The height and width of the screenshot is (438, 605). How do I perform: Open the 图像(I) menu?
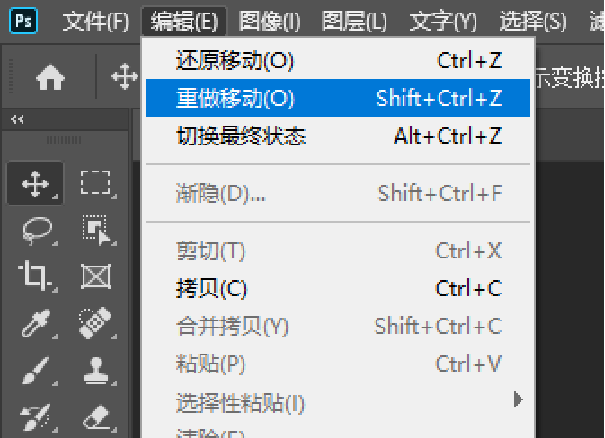[x=270, y=21]
